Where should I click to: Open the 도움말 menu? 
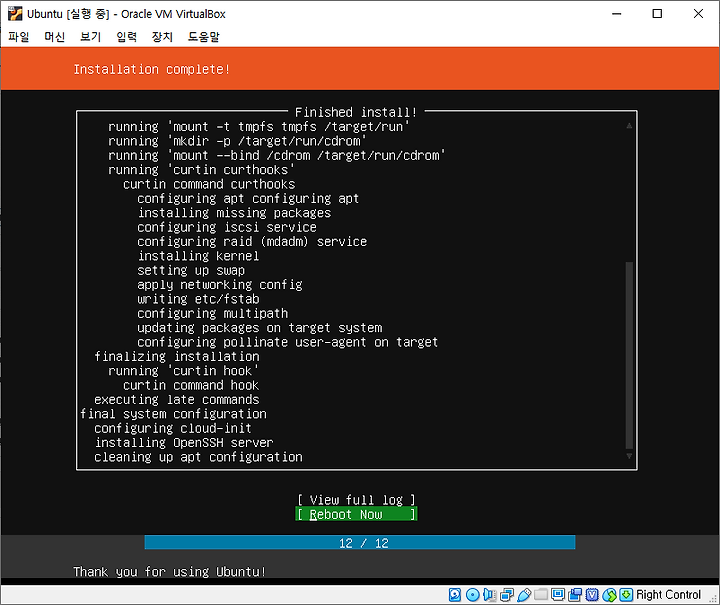pos(203,37)
